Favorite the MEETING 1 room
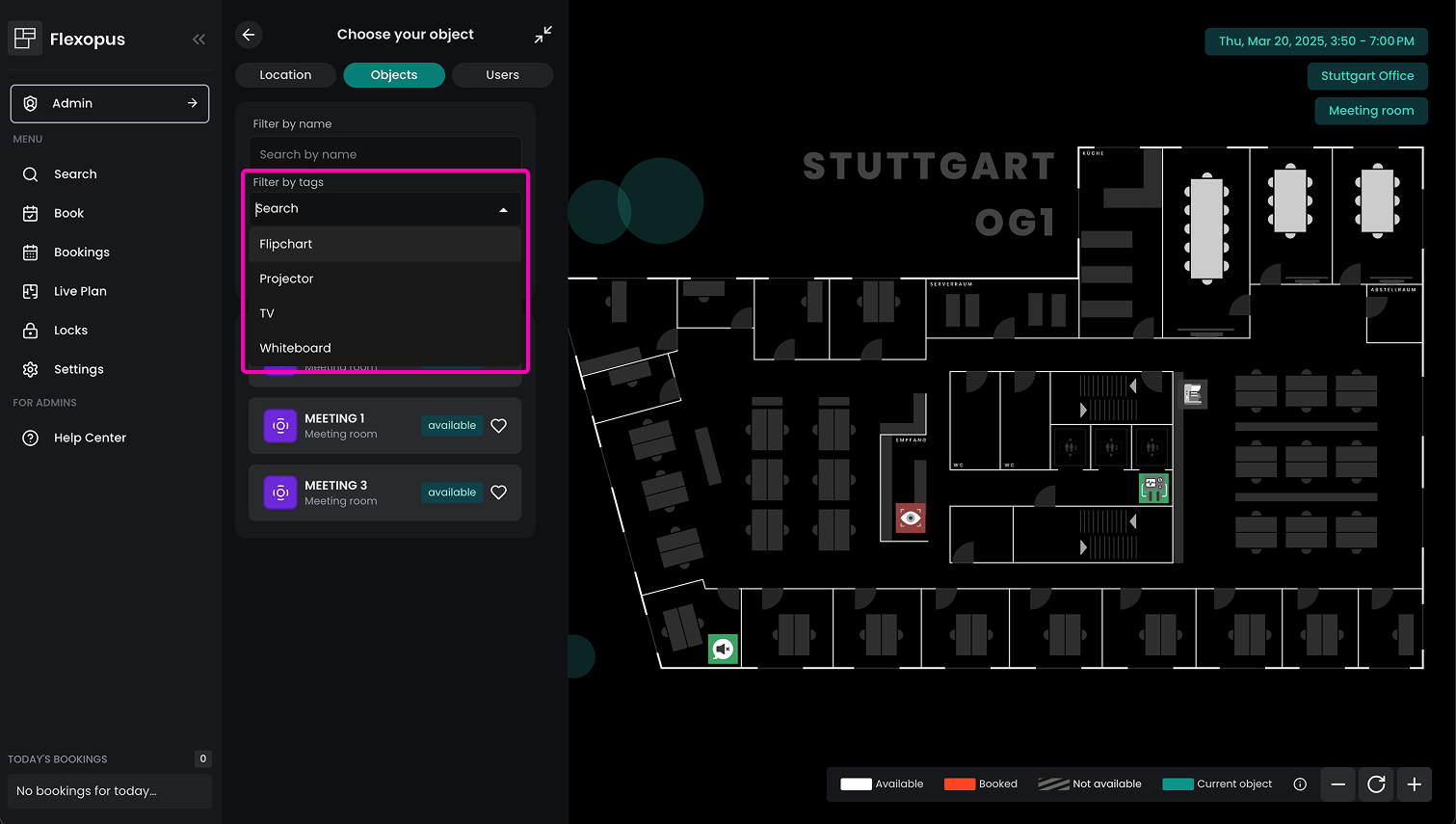The image size is (1456, 824). [x=498, y=426]
